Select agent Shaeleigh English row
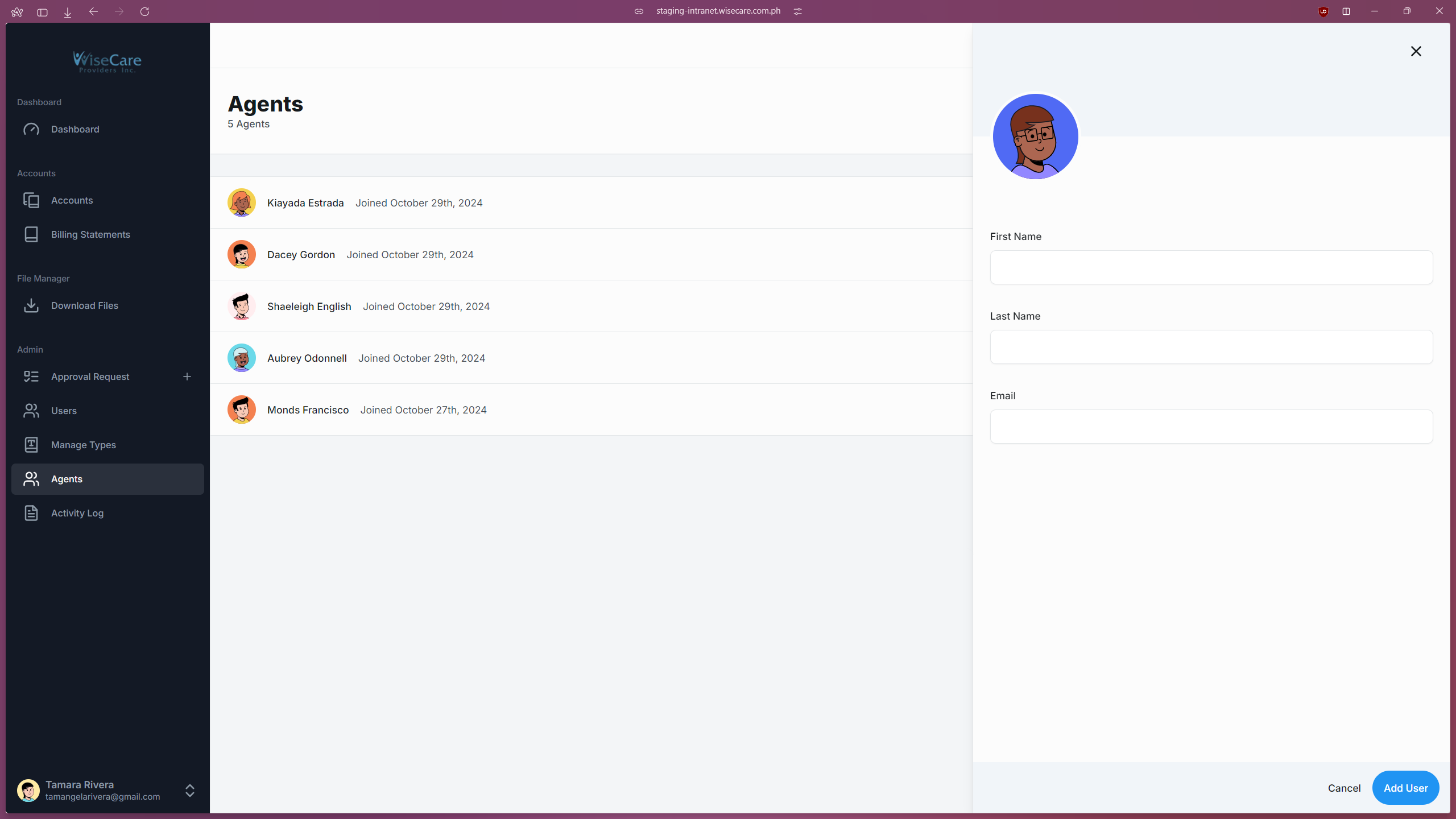 pyautogui.click(x=309, y=307)
